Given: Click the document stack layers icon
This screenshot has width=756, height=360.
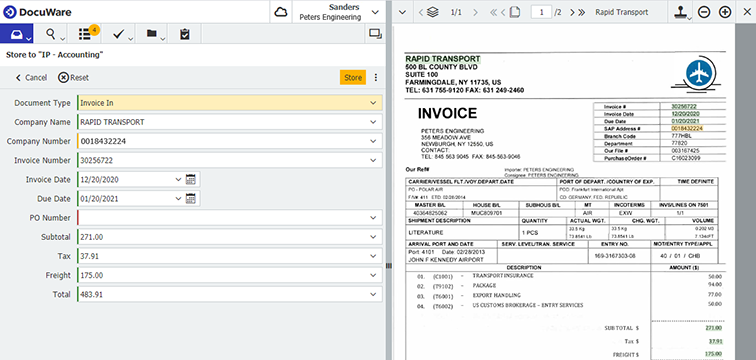Looking at the screenshot, I should coord(432,13).
